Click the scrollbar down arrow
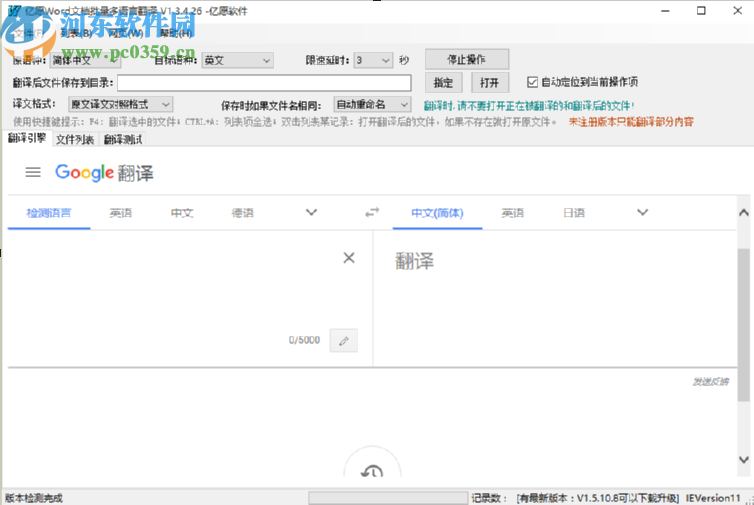This screenshot has width=754, height=505. (743, 460)
